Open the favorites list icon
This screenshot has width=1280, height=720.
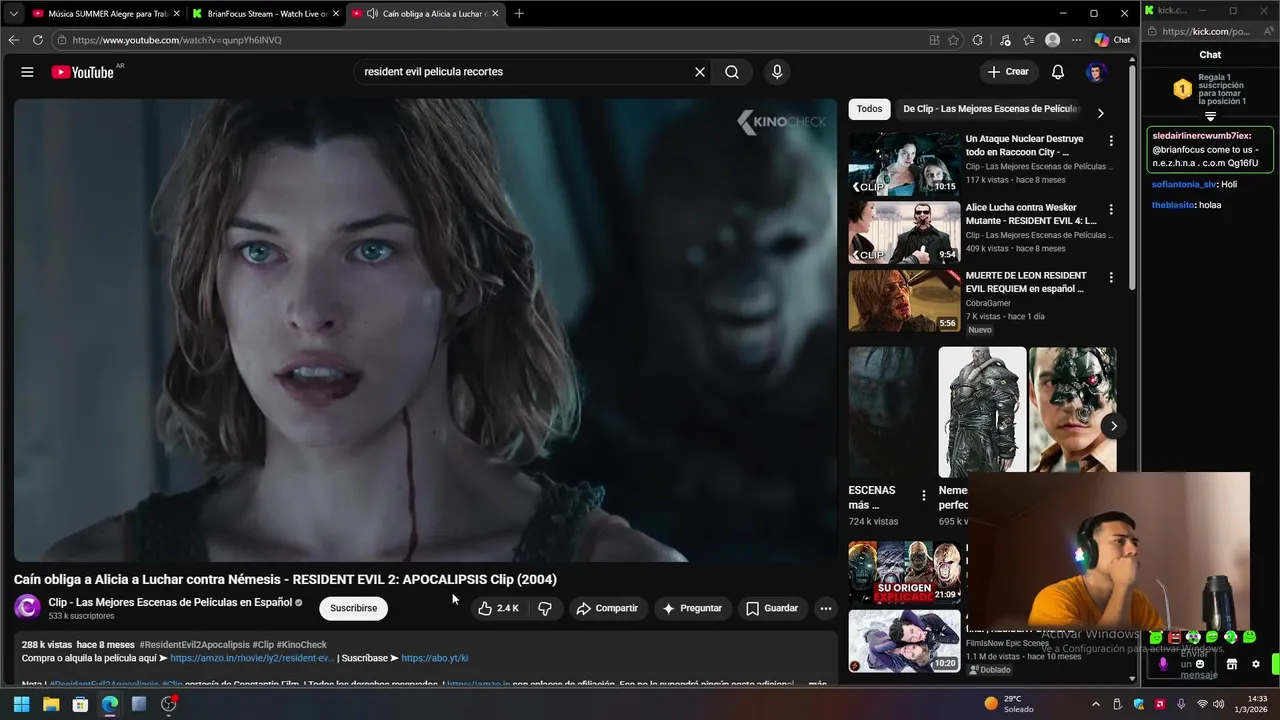1028,40
